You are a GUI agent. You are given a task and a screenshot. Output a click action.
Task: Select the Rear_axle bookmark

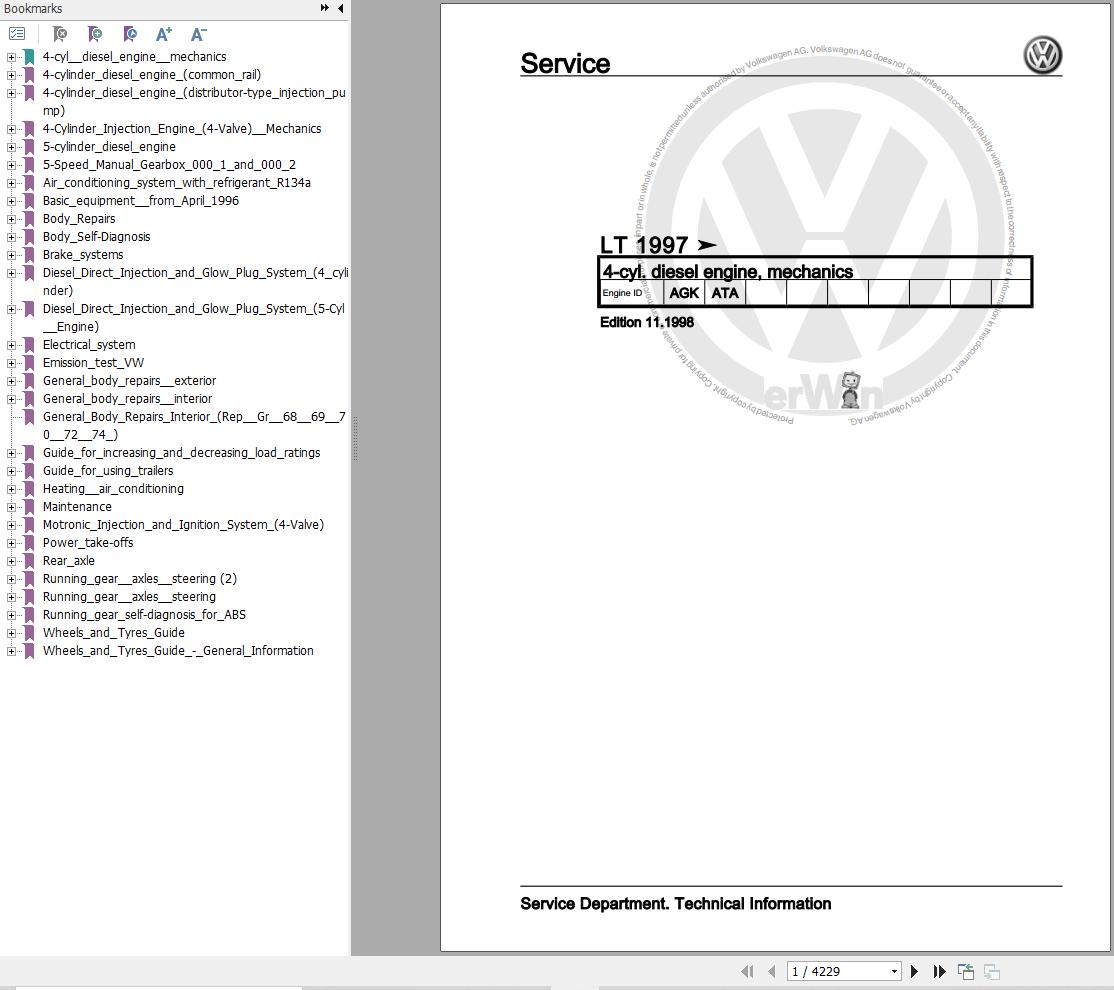coord(68,561)
